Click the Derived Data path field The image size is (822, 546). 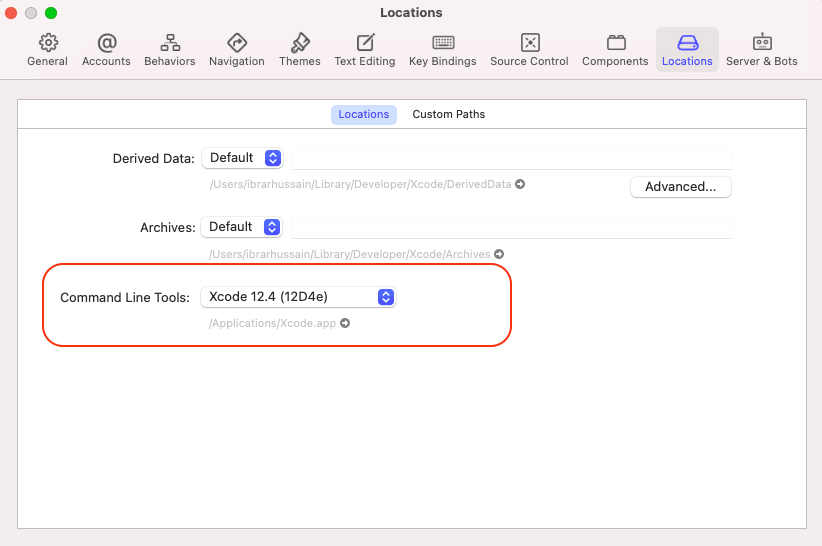(512, 159)
